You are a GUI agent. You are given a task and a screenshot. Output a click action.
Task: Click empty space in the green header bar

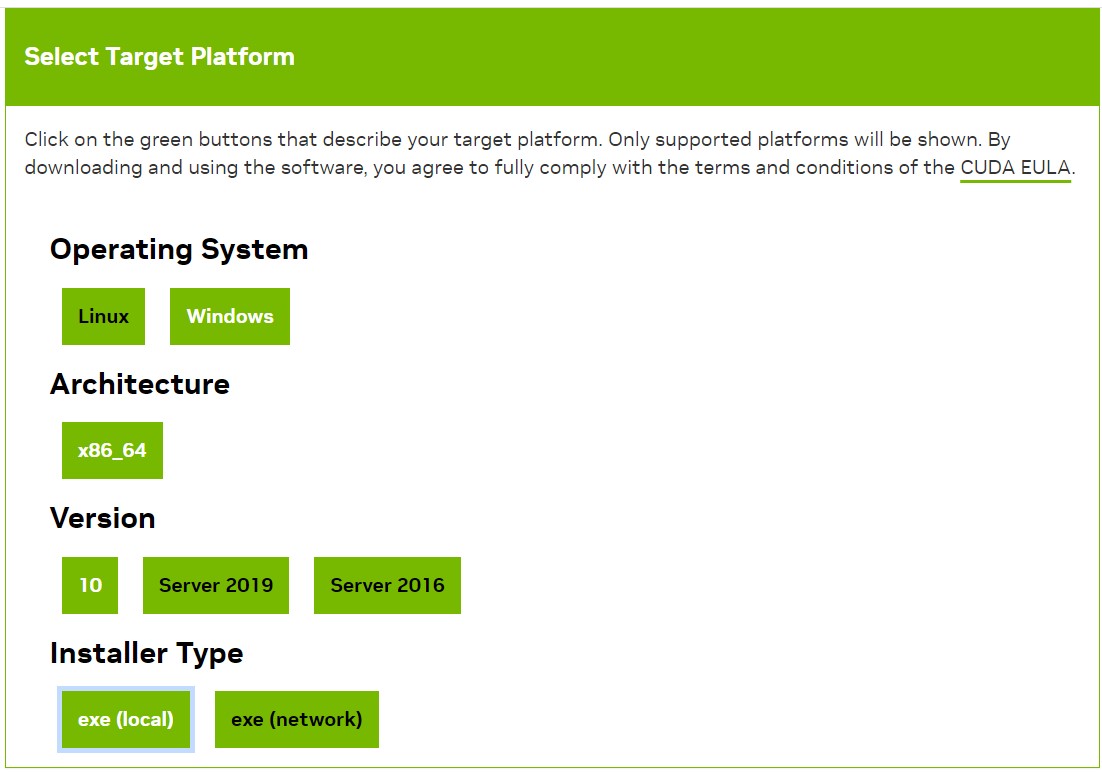(700, 56)
